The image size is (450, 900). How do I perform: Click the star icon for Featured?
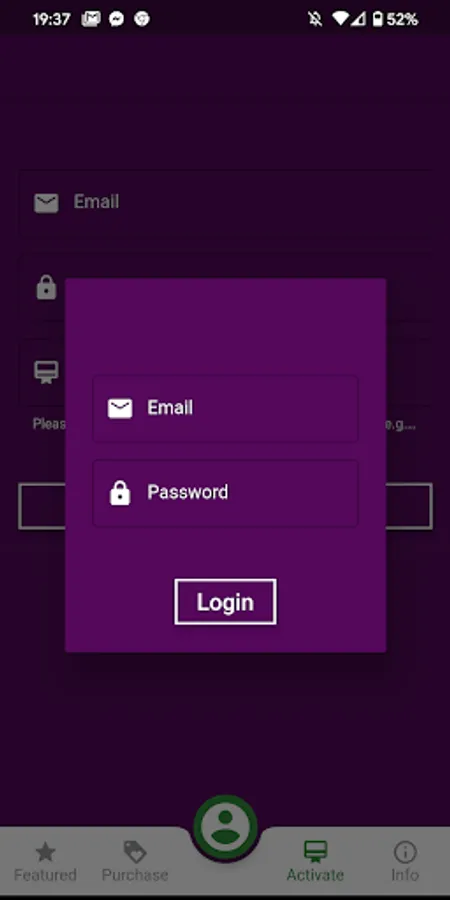coord(45,852)
